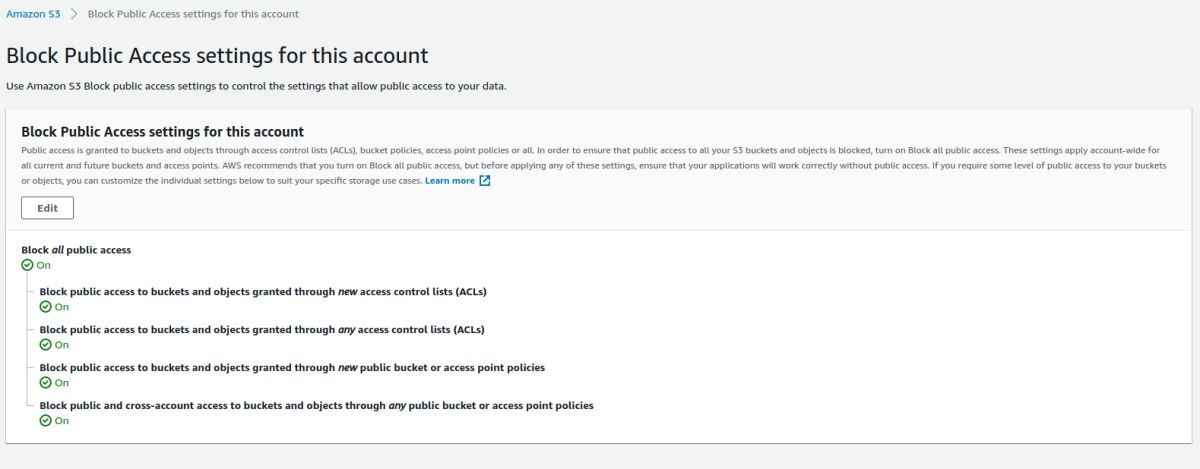Click the On text under Block all public access

(43, 265)
